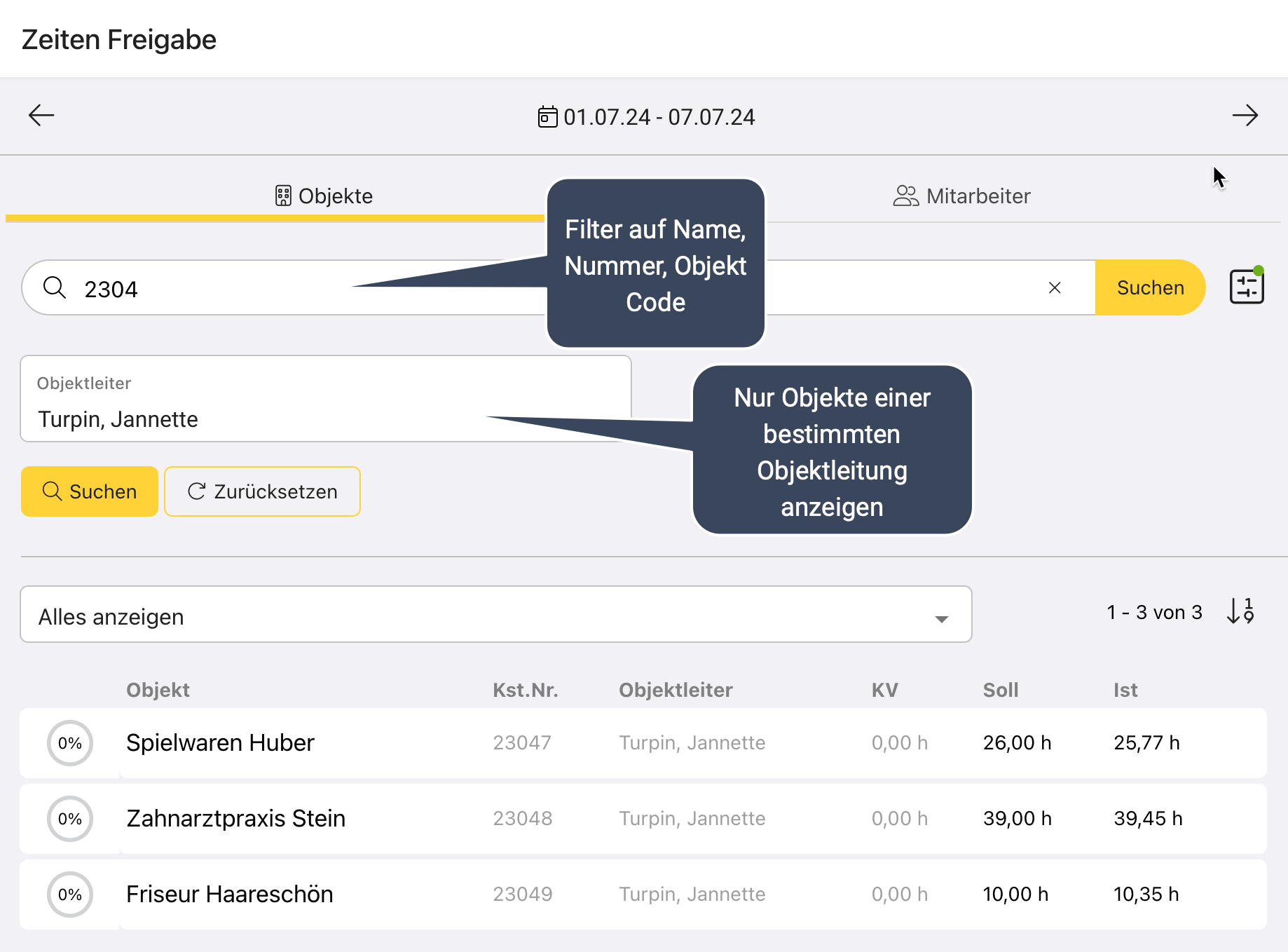Reset filters with Zurücksetzen button
1288x952 pixels.
click(x=262, y=491)
